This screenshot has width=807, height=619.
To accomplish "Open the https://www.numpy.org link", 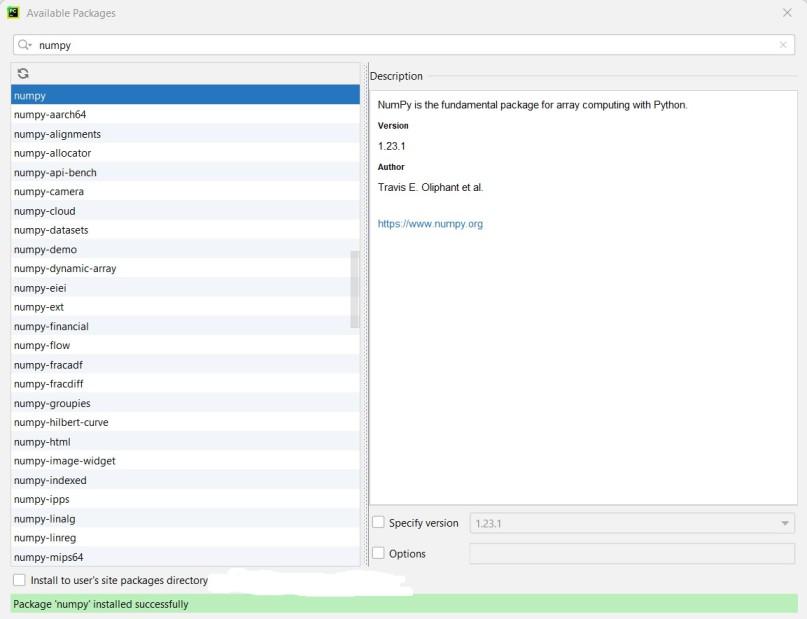I will coord(430,224).
